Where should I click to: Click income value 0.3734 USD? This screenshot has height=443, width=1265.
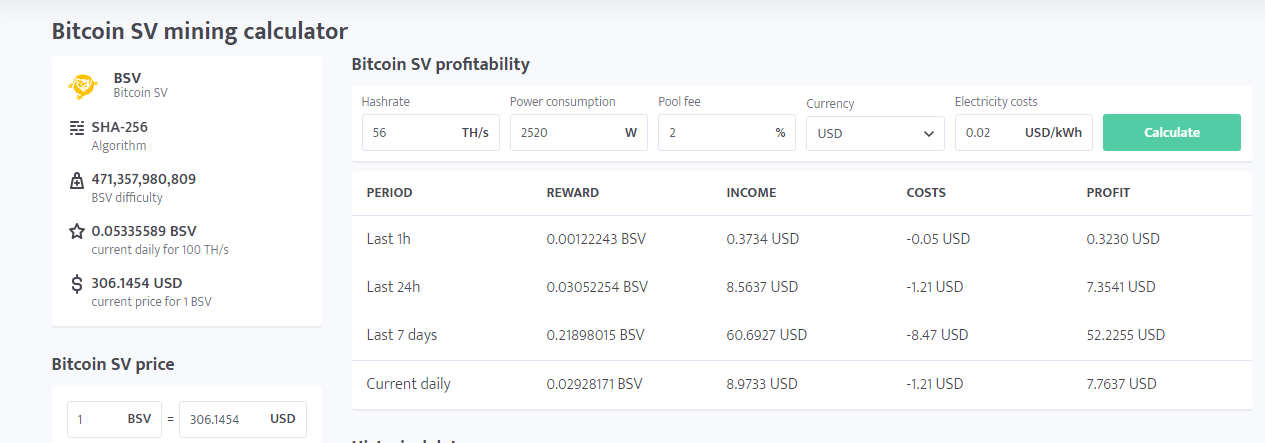tap(763, 239)
